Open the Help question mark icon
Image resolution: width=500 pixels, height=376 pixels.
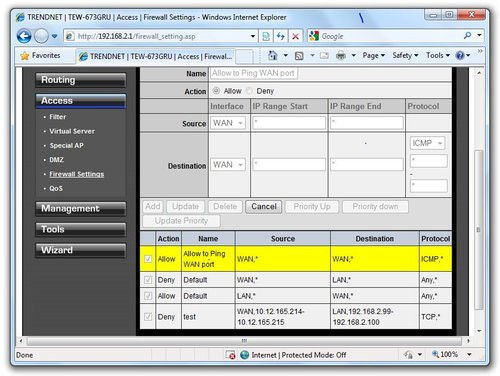pos(460,55)
